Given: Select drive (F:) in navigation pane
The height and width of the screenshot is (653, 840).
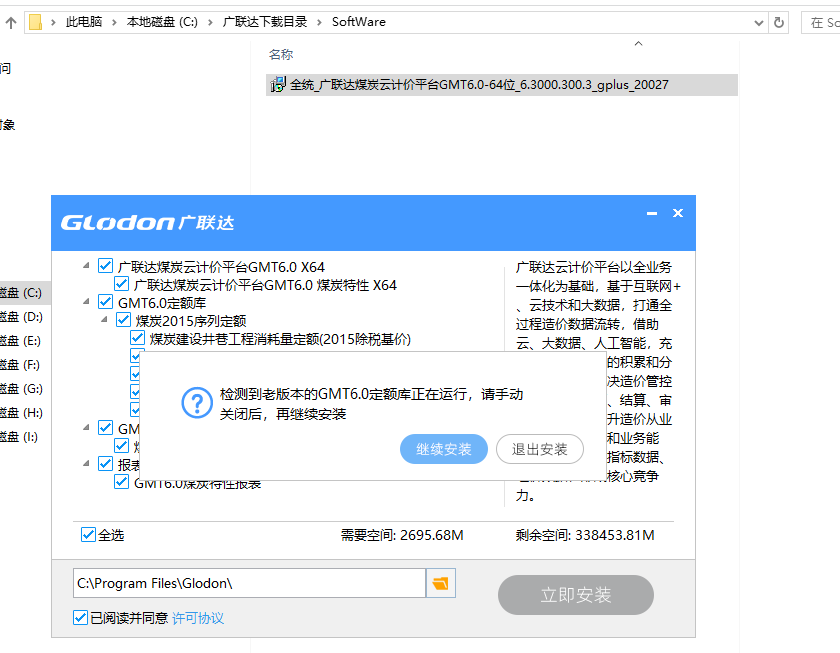Looking at the screenshot, I should point(20,365).
